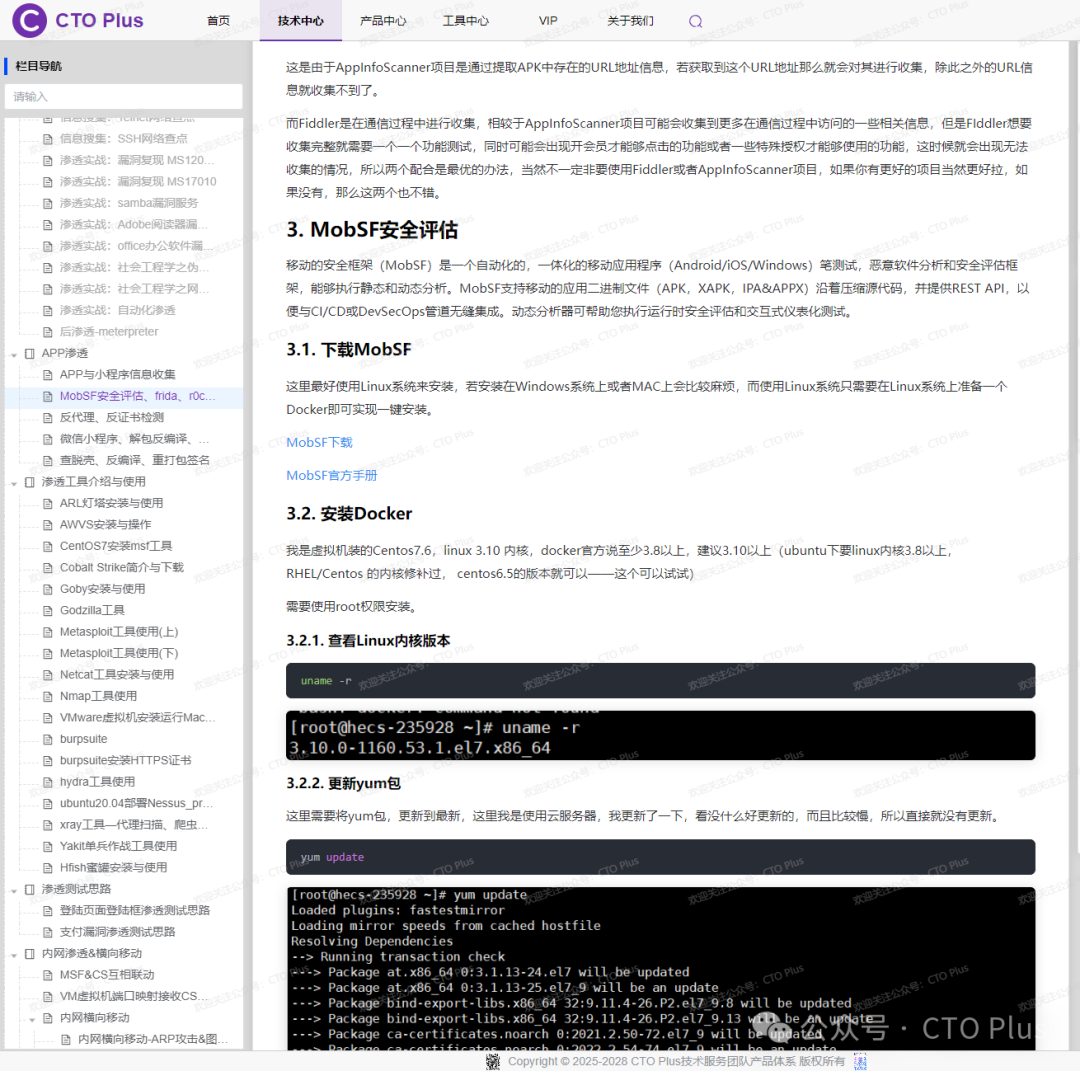Image resolution: width=1080 pixels, height=1071 pixels.
Task: Click the yum update code block
Action: point(660,857)
